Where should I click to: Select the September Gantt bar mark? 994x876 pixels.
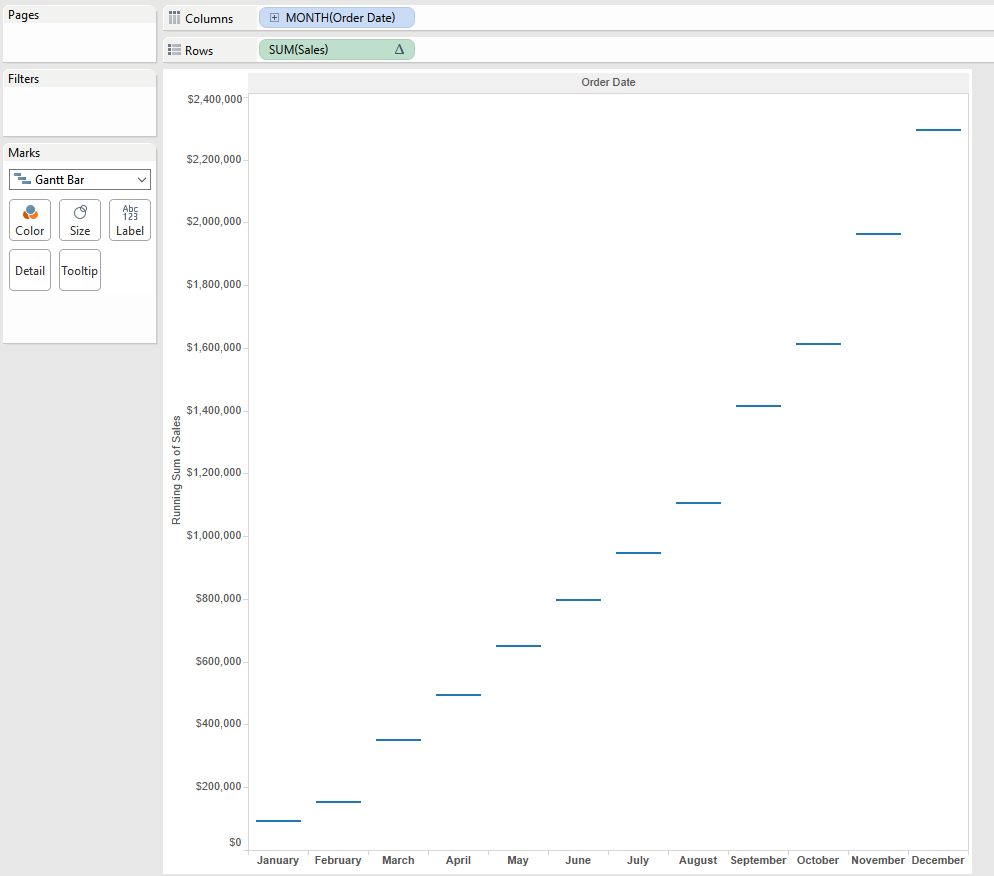(x=758, y=406)
